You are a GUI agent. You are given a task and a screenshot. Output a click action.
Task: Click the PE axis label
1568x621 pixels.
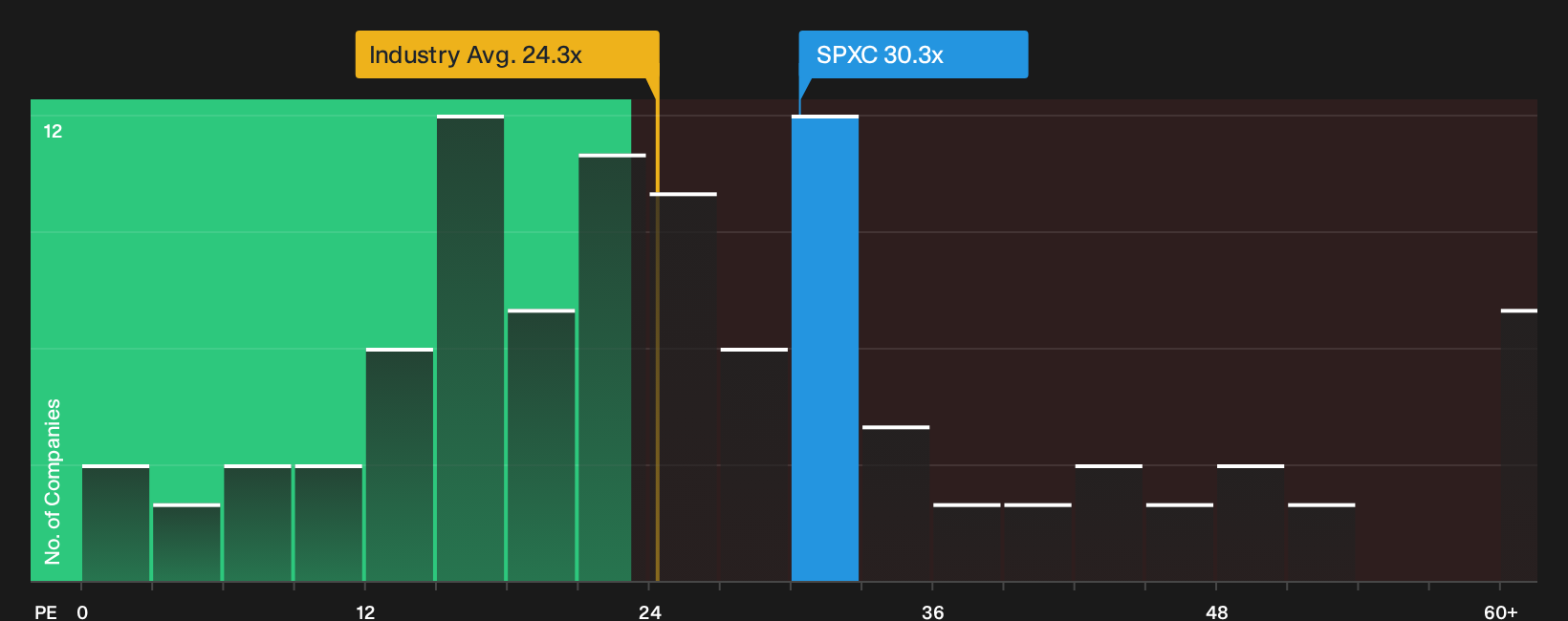[46, 611]
